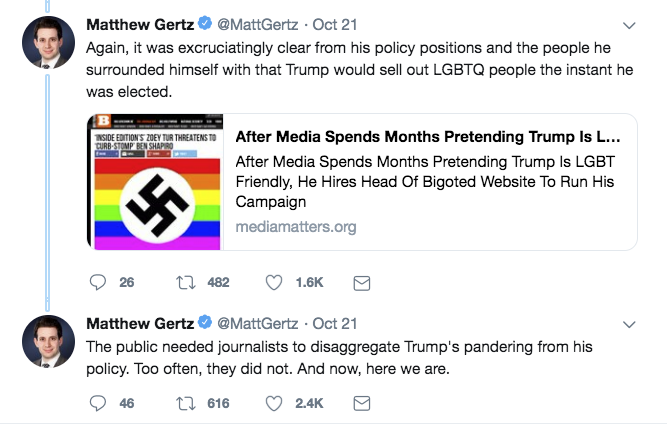The width and height of the screenshot is (667, 424).
Task: Retweet the first tweet with 482 retweets
Action: (x=187, y=283)
